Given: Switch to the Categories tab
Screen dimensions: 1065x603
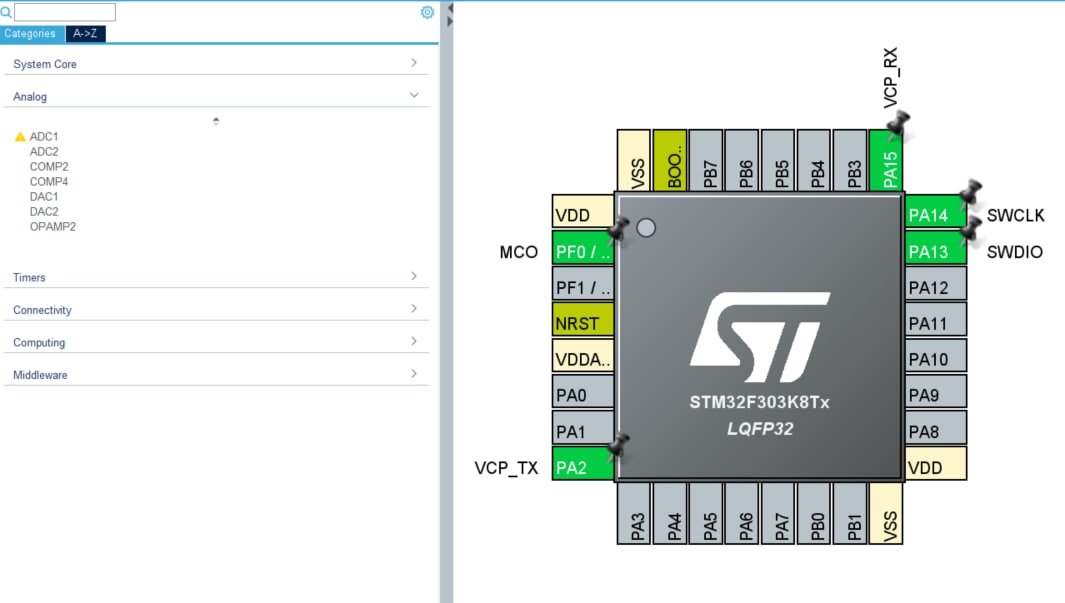Looking at the screenshot, I should pyautogui.click(x=32, y=33).
